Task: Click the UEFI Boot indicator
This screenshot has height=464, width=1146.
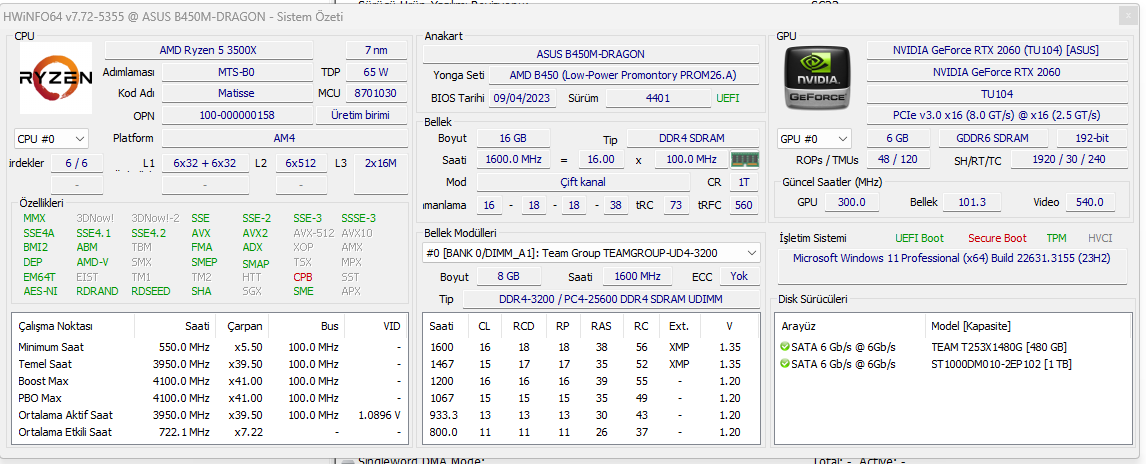Action: coord(919,238)
